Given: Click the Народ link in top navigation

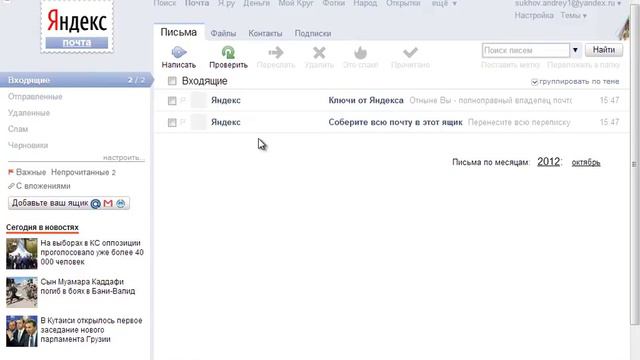Looking at the screenshot, I should coord(365,3).
